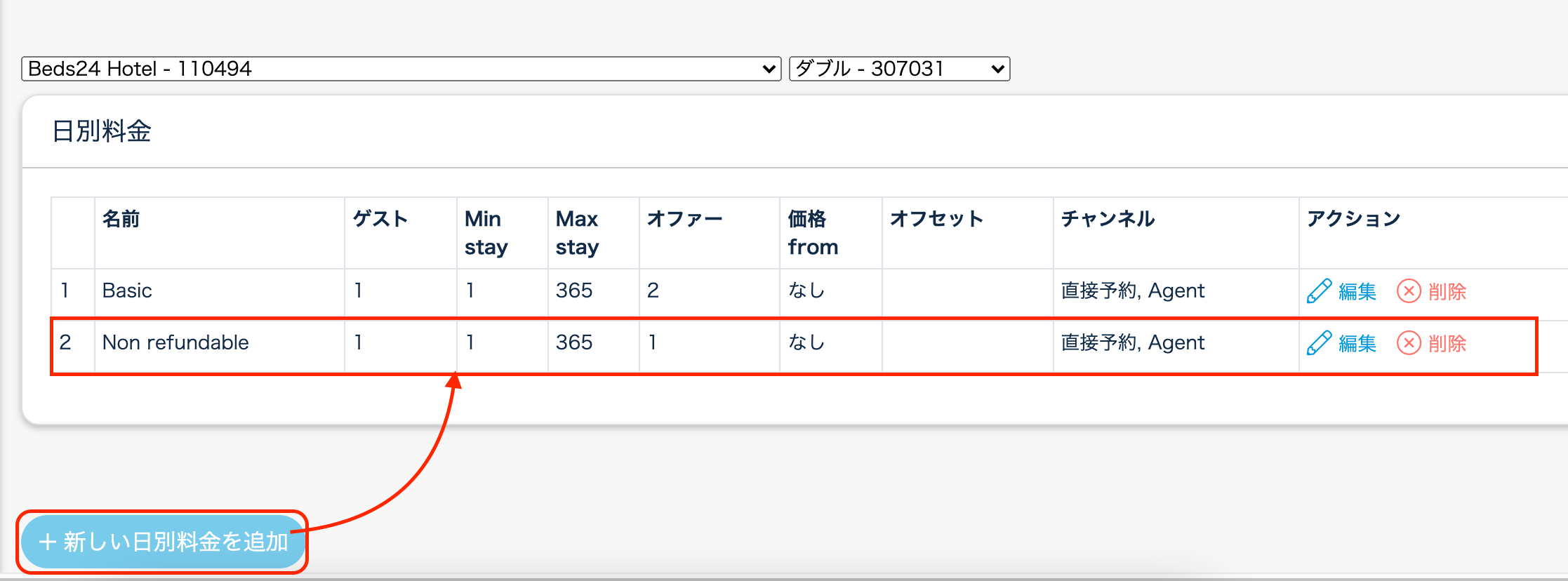Click the 日別料金 panel heading

tap(102, 131)
